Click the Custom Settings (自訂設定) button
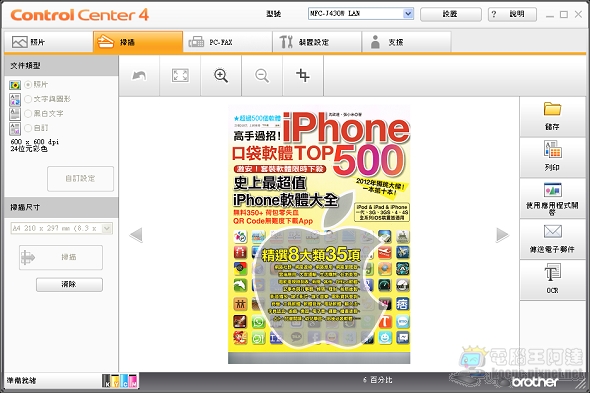 point(81,178)
